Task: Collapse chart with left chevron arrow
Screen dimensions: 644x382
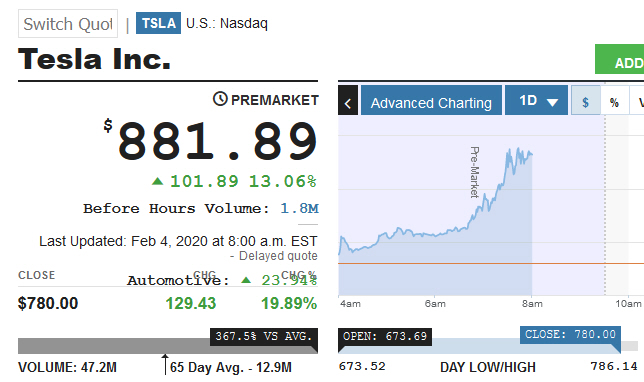Action: (348, 100)
